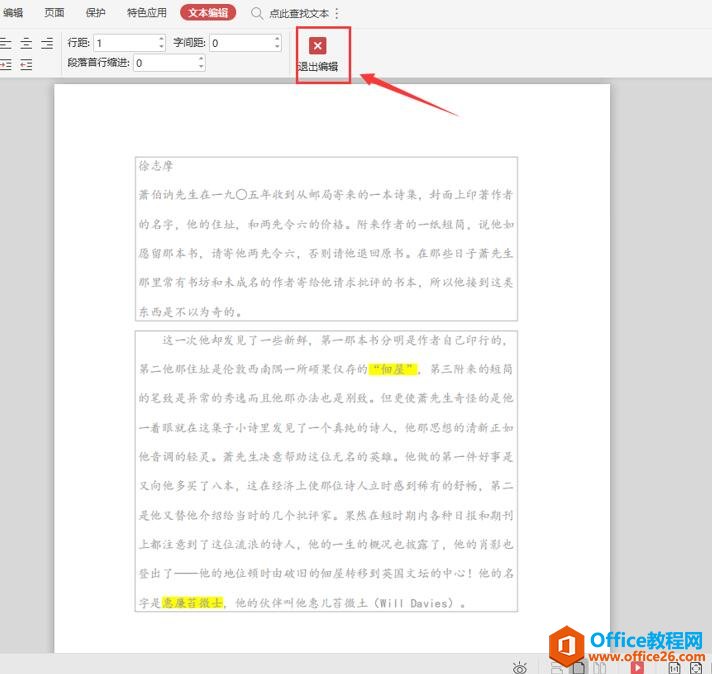Image resolution: width=712 pixels, height=674 pixels.
Task: Click 点此查找文本 search box
Action: click(299, 14)
